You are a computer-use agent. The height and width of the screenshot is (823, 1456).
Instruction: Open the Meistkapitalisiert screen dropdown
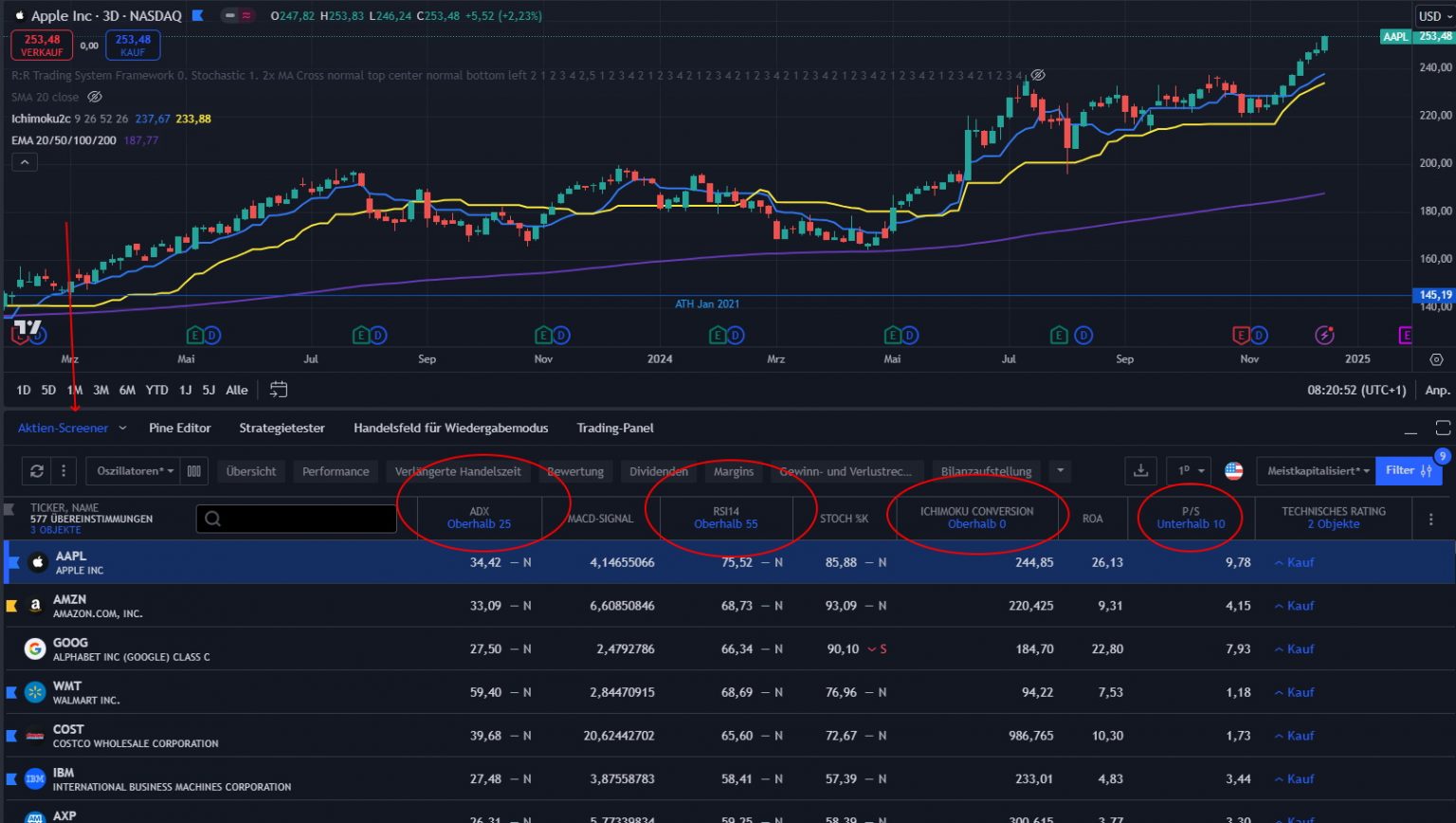1318,470
